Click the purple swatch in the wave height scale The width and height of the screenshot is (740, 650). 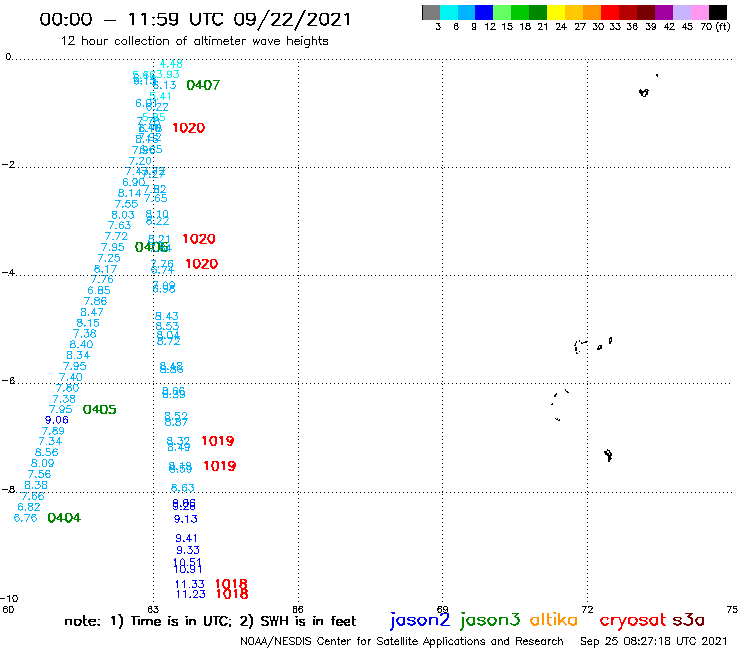coord(664,12)
